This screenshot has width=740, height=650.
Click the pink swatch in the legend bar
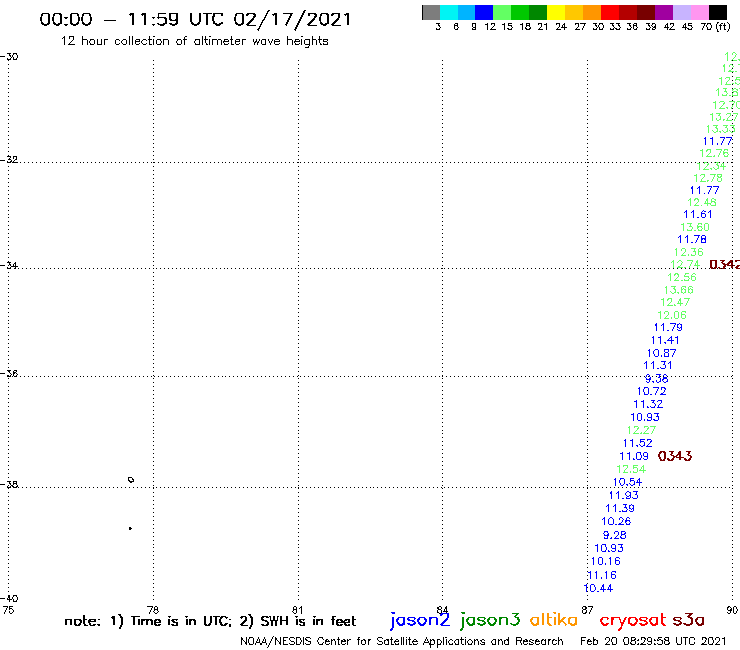pyautogui.click(x=700, y=12)
